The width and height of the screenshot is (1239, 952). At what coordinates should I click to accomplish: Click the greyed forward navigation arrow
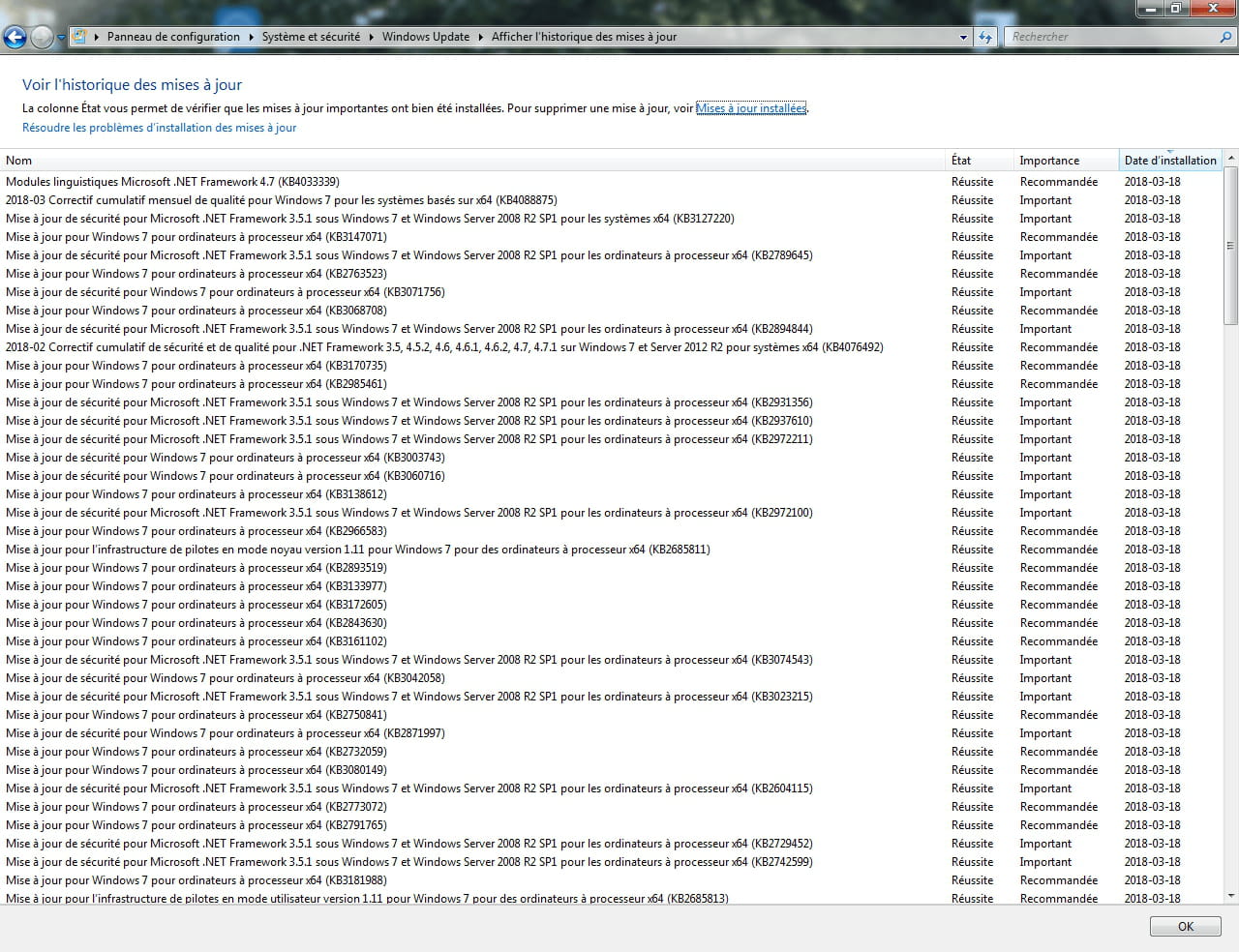(42, 37)
